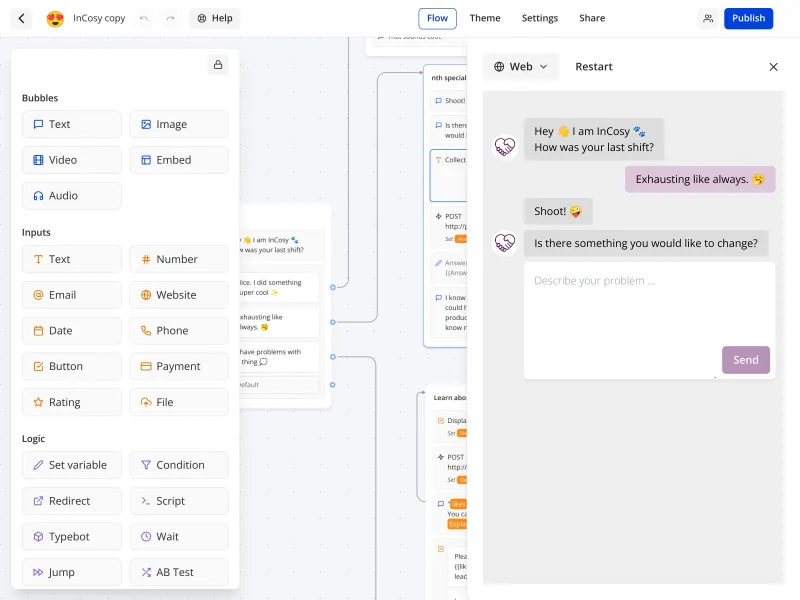
Task: Click the 'InCosy copy' bot name
Action: pyautogui.click(x=99, y=18)
